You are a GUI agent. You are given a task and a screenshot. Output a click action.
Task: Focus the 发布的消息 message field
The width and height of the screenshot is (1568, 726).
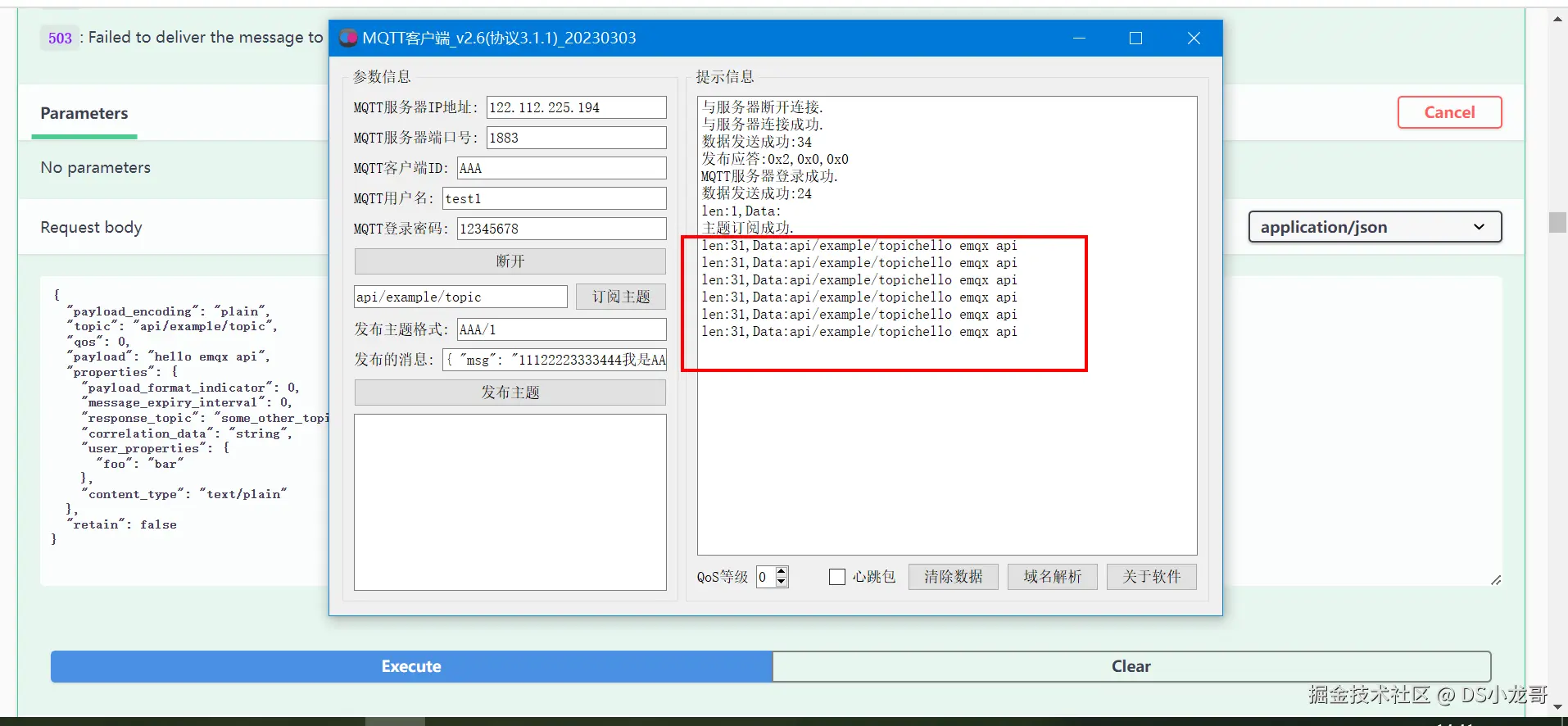(555, 360)
